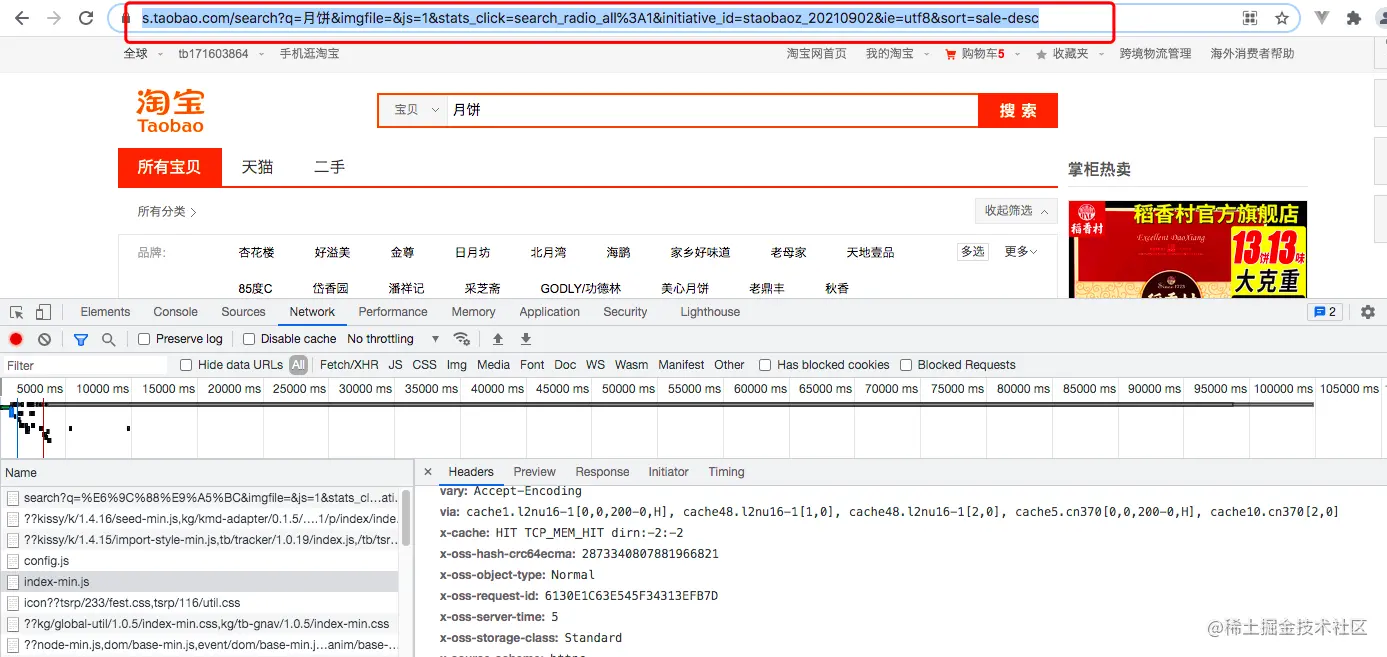
Task: Expand the 收藏夹 dropdown
Action: coord(1075,54)
